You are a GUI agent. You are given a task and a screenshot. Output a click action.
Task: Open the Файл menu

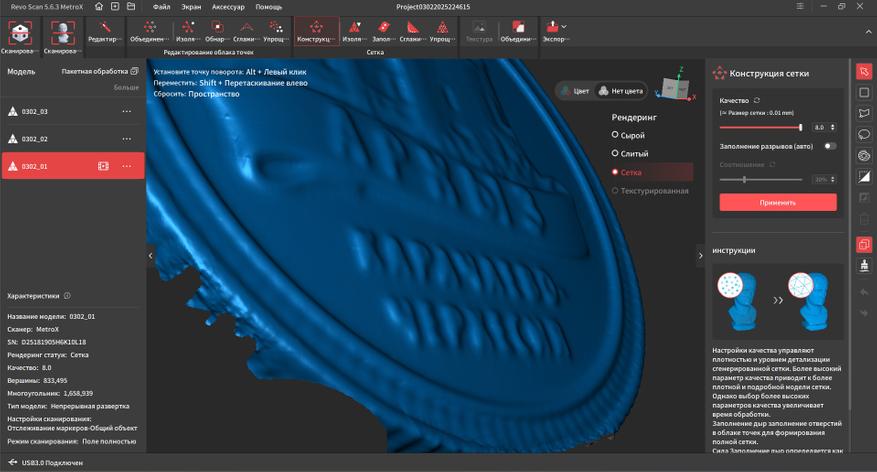[x=163, y=7]
